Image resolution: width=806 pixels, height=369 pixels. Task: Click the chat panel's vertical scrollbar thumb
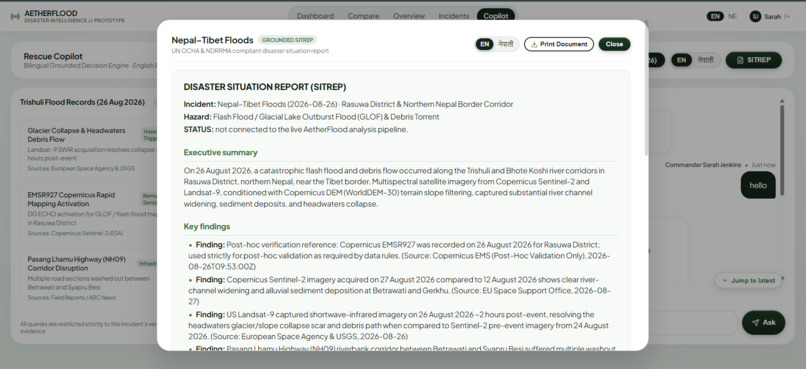point(782,151)
